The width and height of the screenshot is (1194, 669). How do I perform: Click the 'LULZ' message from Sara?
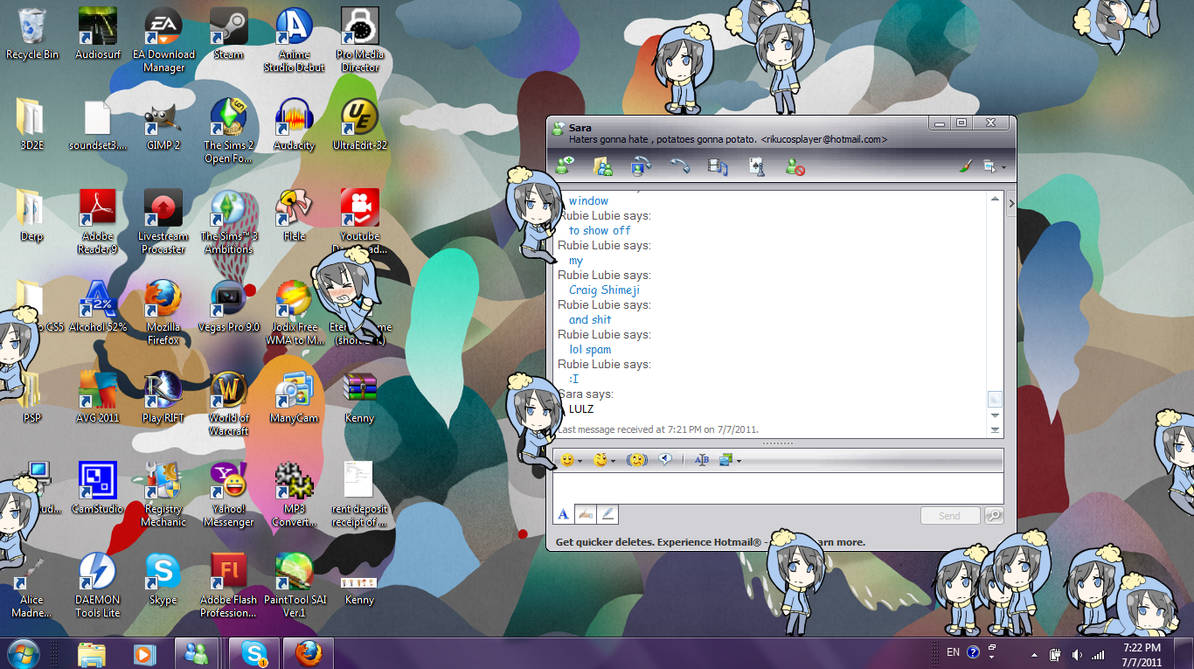pyautogui.click(x=581, y=409)
